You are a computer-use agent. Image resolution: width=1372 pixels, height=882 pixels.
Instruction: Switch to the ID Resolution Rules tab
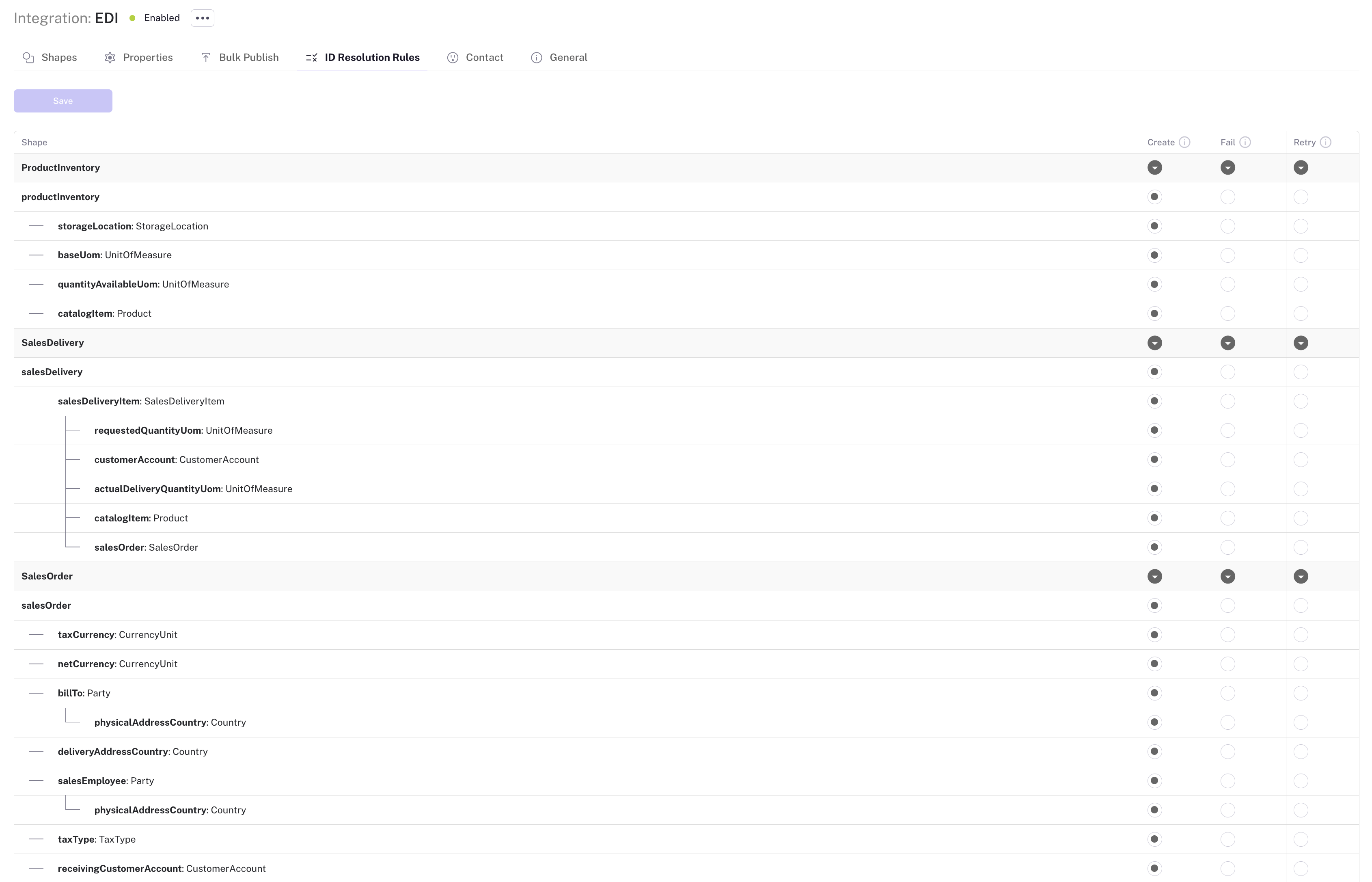(371, 57)
